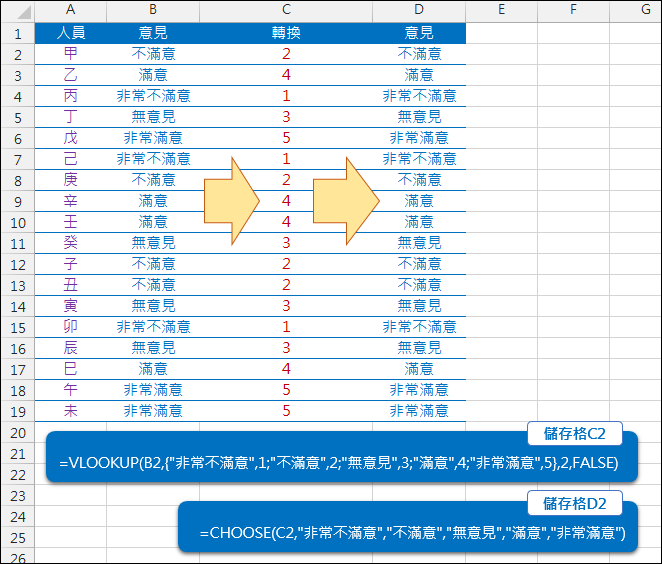Click cell 己 in row 7
This screenshot has width=662, height=564.
(x=71, y=159)
